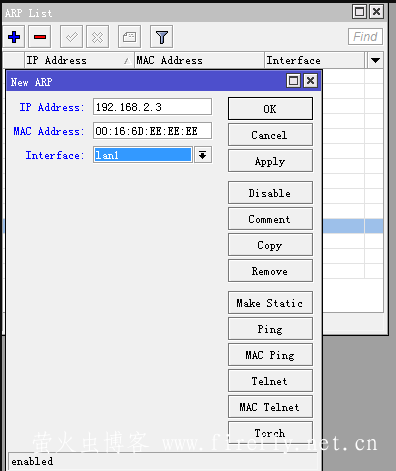Image resolution: width=396 pixels, height=471 pixels.
Task: Open the comment note icon in the toolbar
Action: coord(129,37)
